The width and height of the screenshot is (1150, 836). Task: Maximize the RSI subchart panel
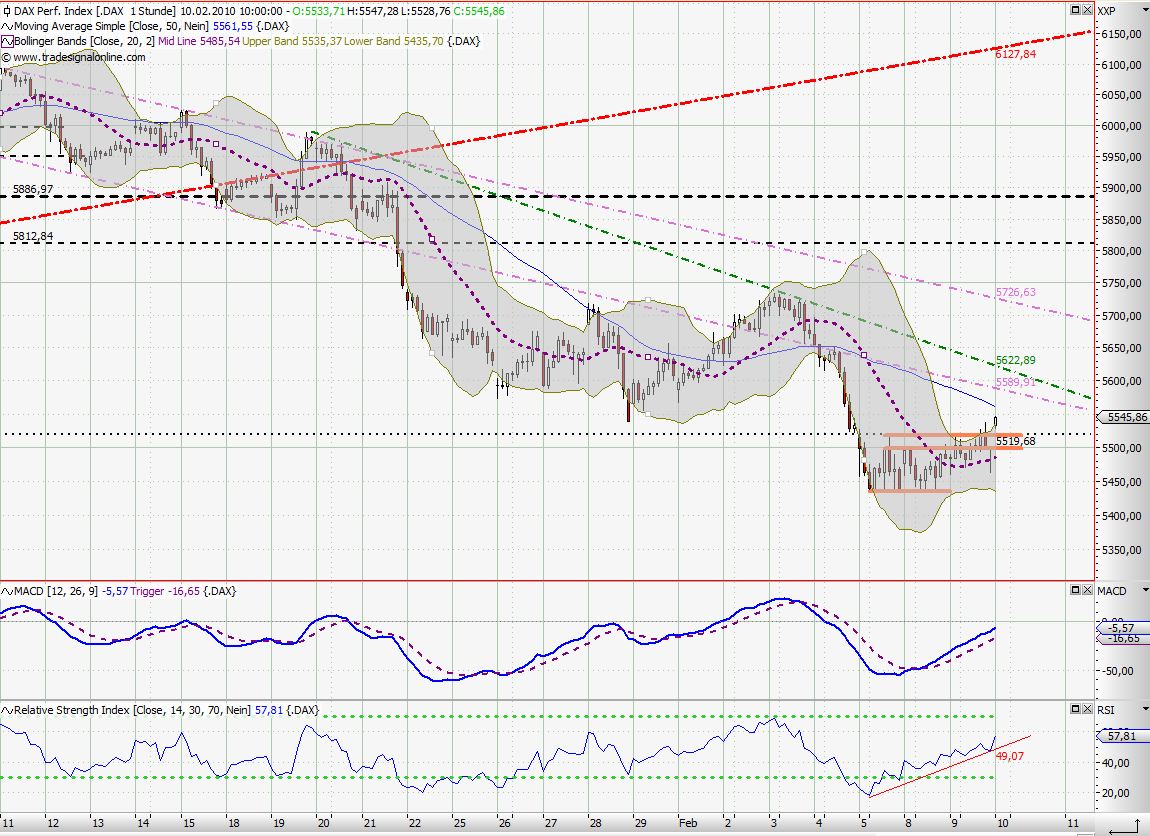[1077, 708]
